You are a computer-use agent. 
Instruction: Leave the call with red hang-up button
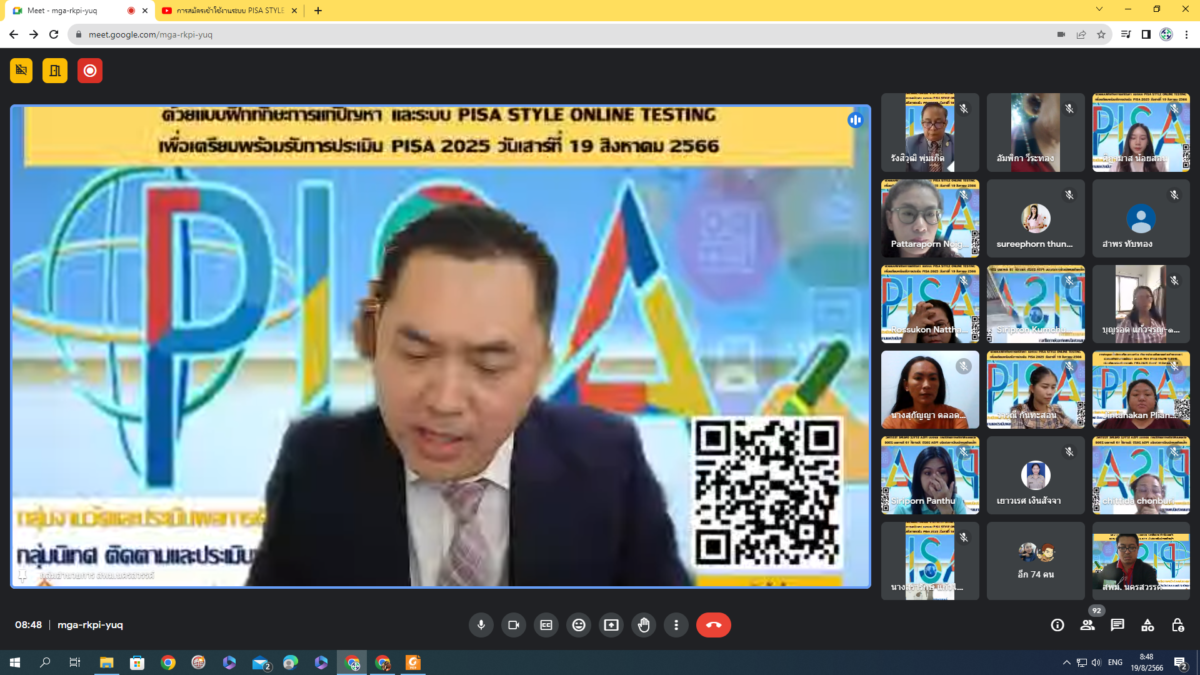point(714,625)
